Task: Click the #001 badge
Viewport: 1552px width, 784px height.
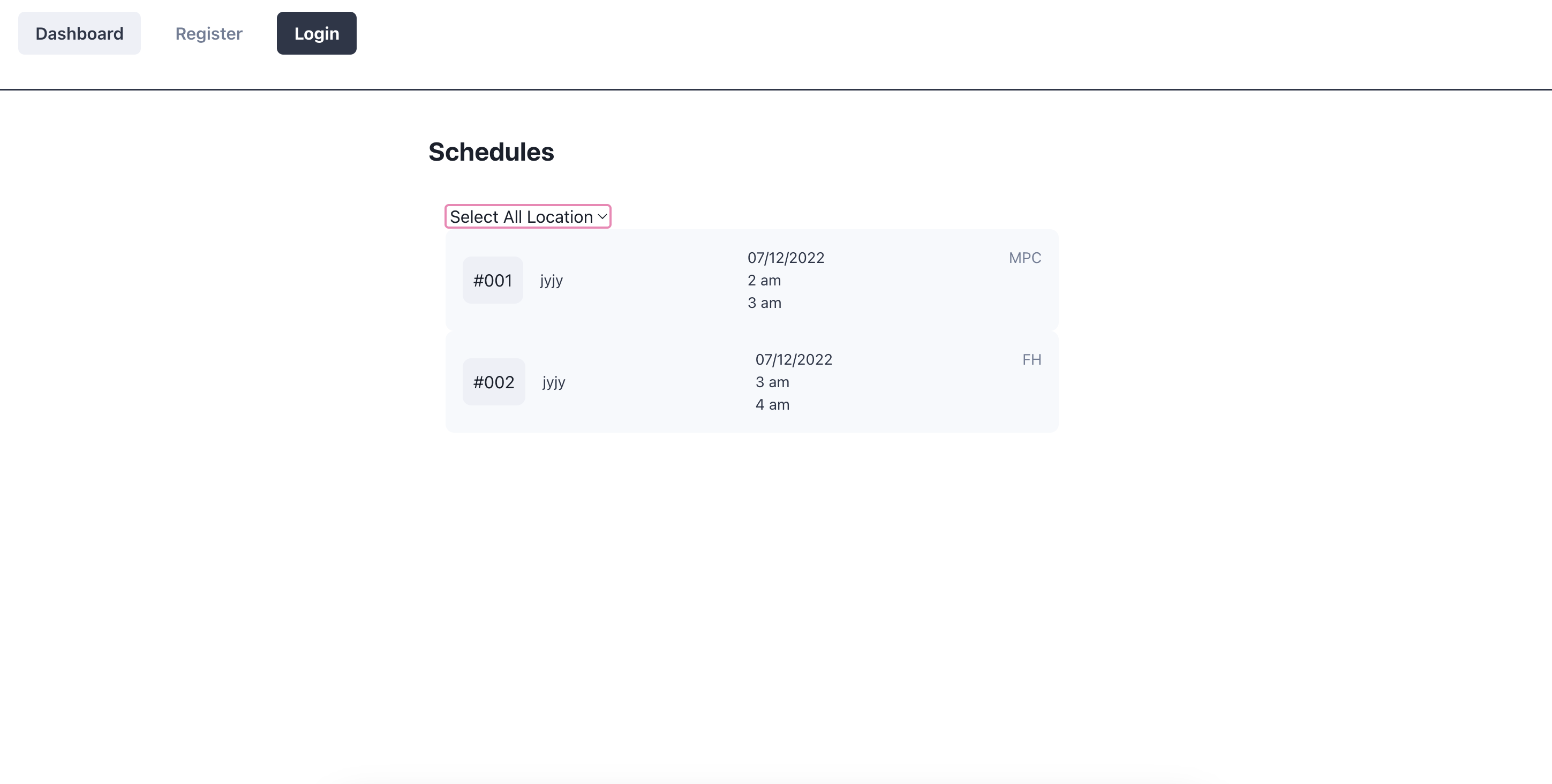Action: pos(492,280)
